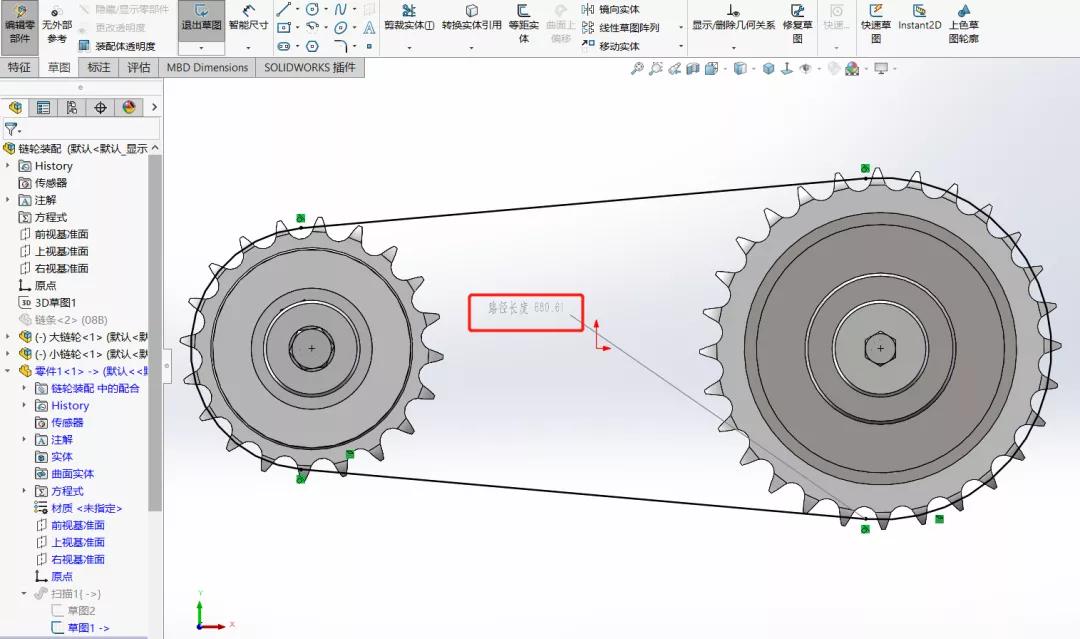Click 无外部参考 in the toolbar
The image size is (1080, 639).
56,26
